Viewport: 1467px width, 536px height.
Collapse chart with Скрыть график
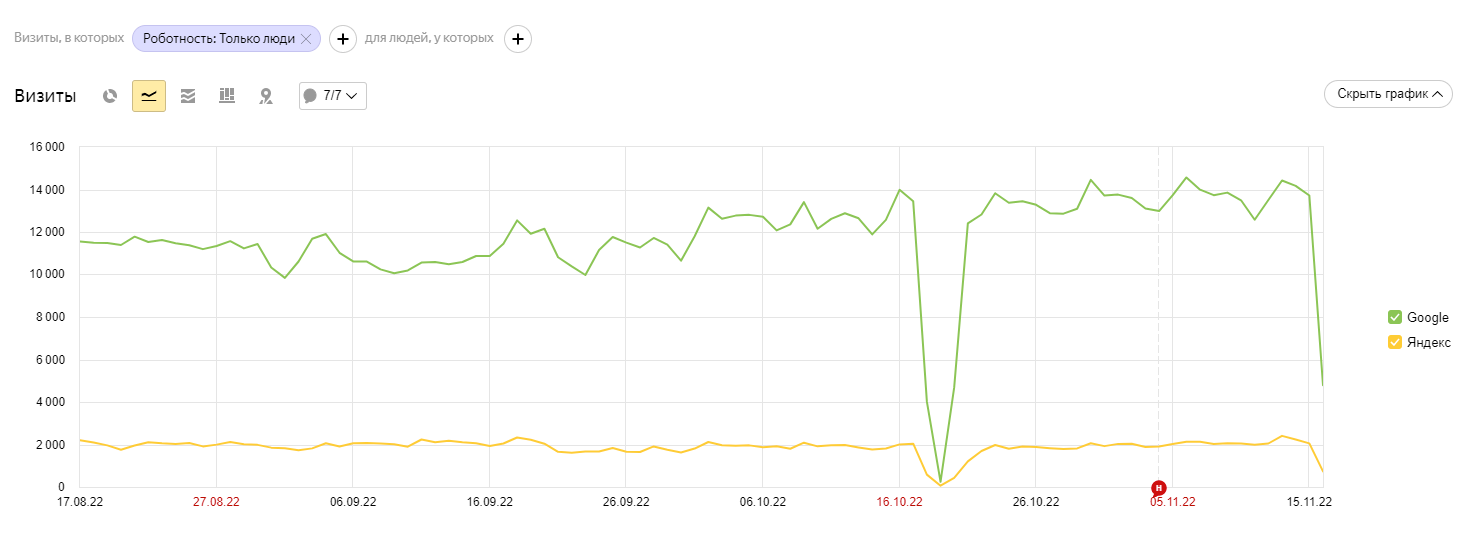pyautogui.click(x=1388, y=94)
